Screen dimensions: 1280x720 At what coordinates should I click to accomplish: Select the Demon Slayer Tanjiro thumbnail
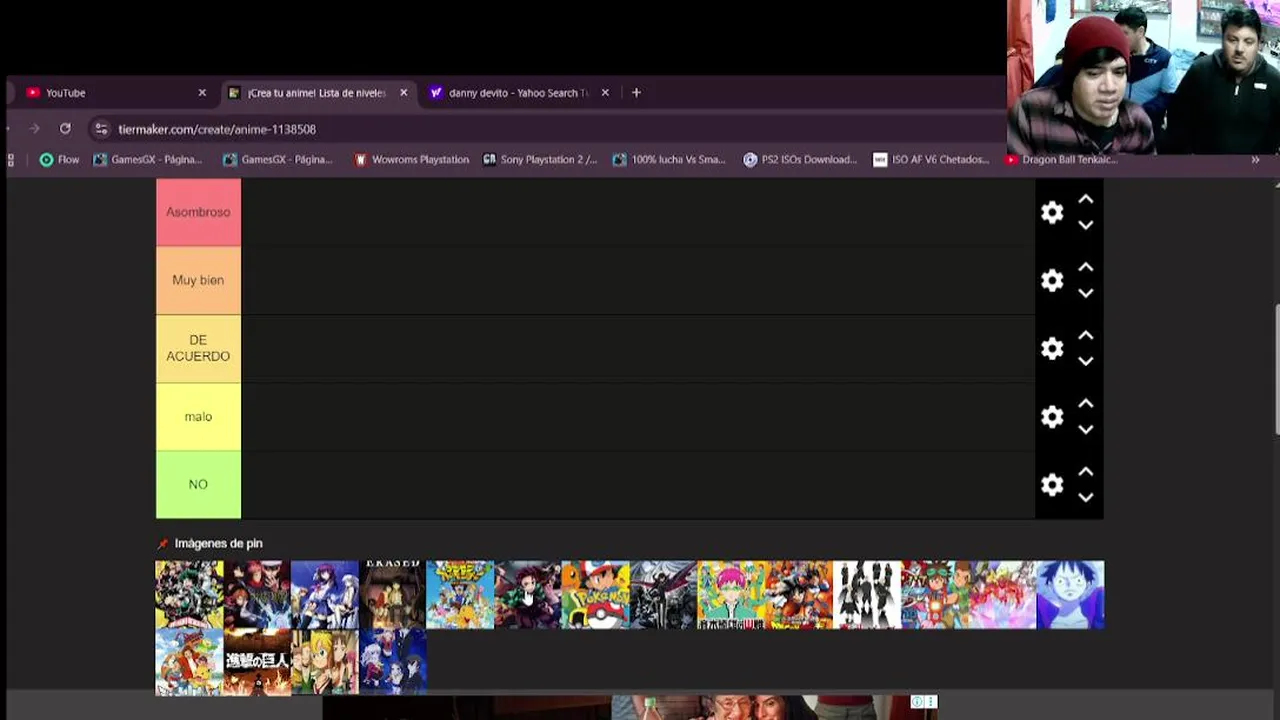pos(528,594)
